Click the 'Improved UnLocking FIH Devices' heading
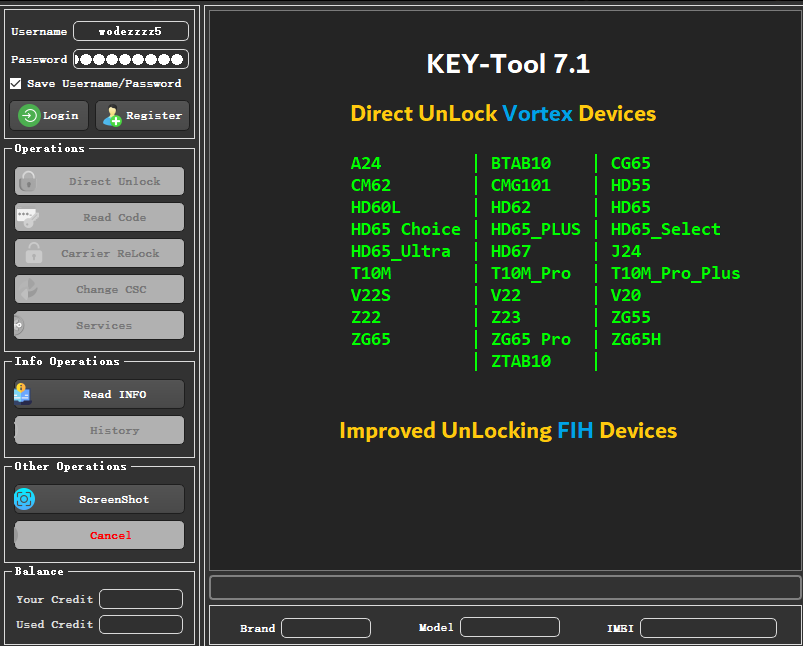803x646 pixels. point(508,431)
